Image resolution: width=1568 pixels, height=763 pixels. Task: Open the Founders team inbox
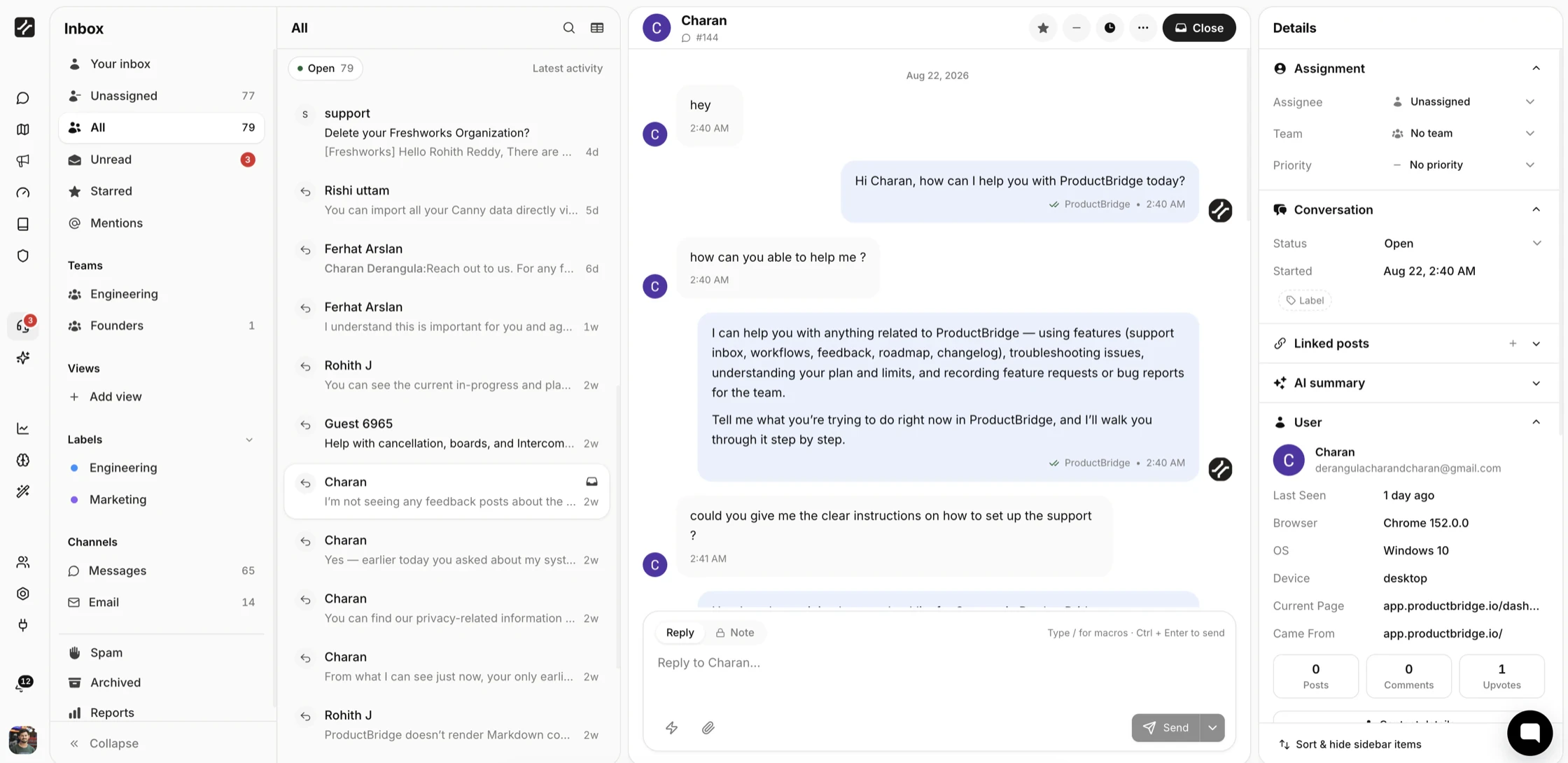pyautogui.click(x=162, y=325)
